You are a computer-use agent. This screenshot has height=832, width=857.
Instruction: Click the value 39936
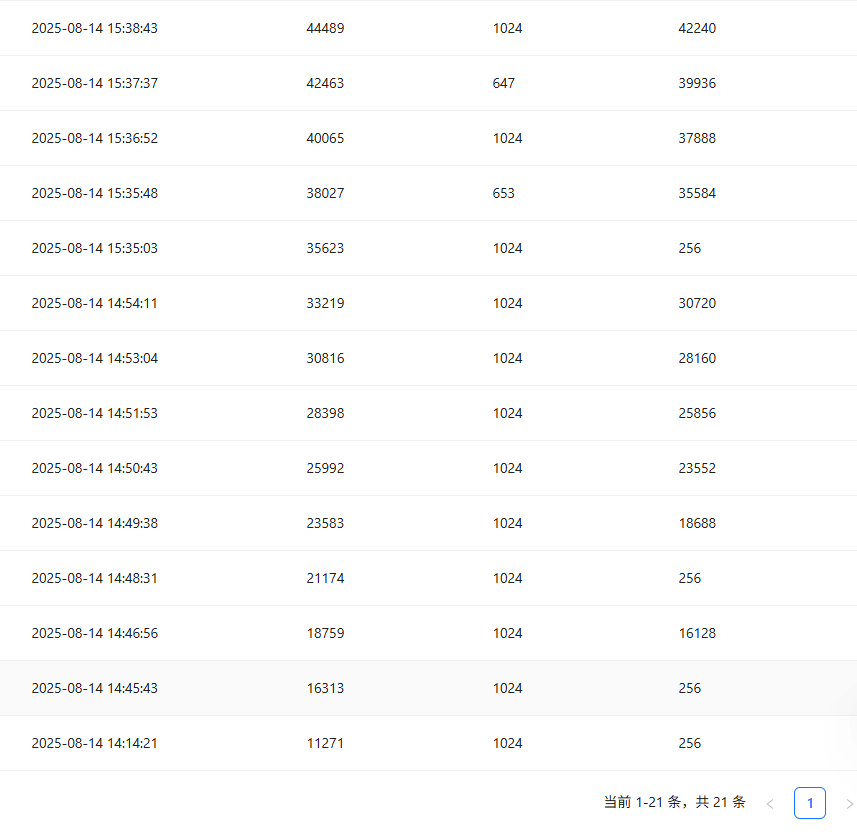point(697,83)
